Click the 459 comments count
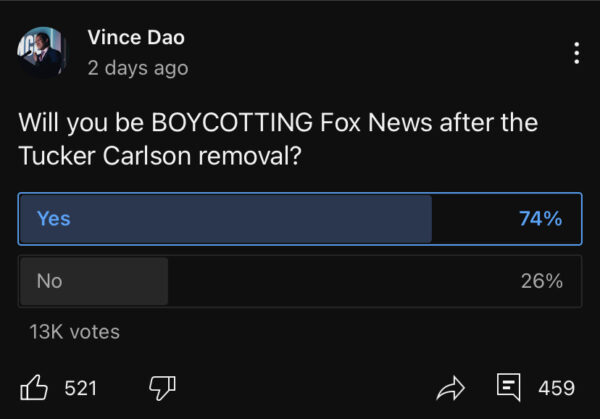Viewport: 600px width, 419px height. point(556,388)
